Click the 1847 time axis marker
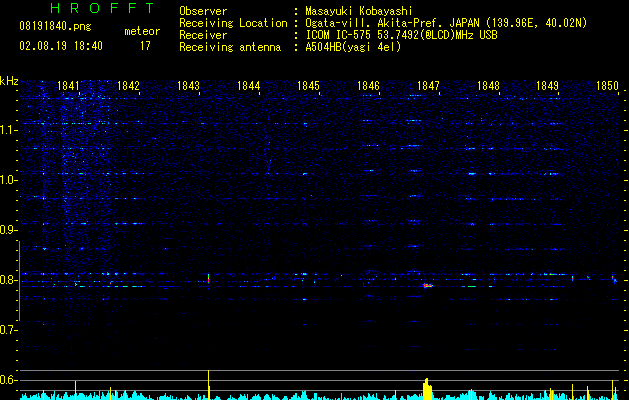The image size is (629, 400). [428, 86]
